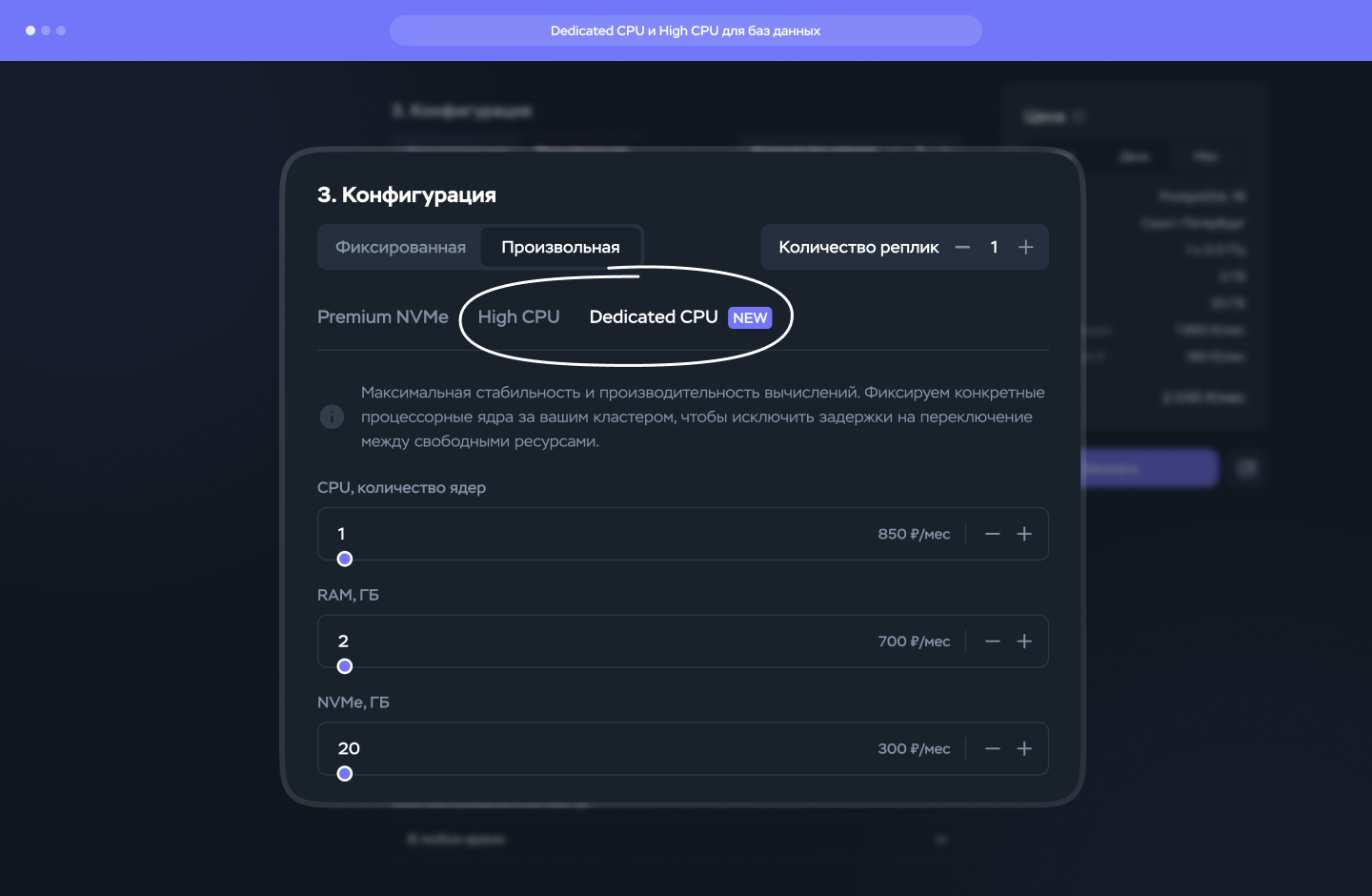Increase the replica count with plus

tap(1025, 248)
